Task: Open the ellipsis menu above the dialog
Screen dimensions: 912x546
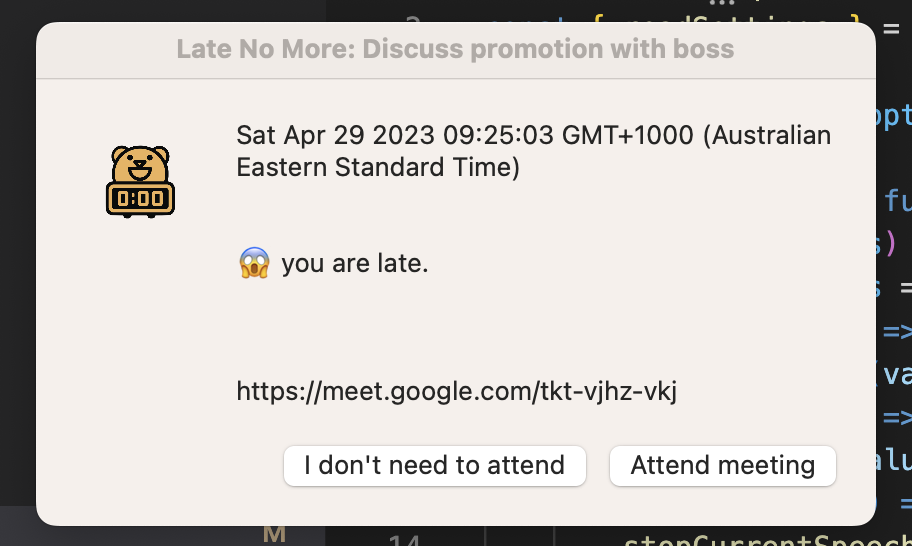Action: click(722, 3)
